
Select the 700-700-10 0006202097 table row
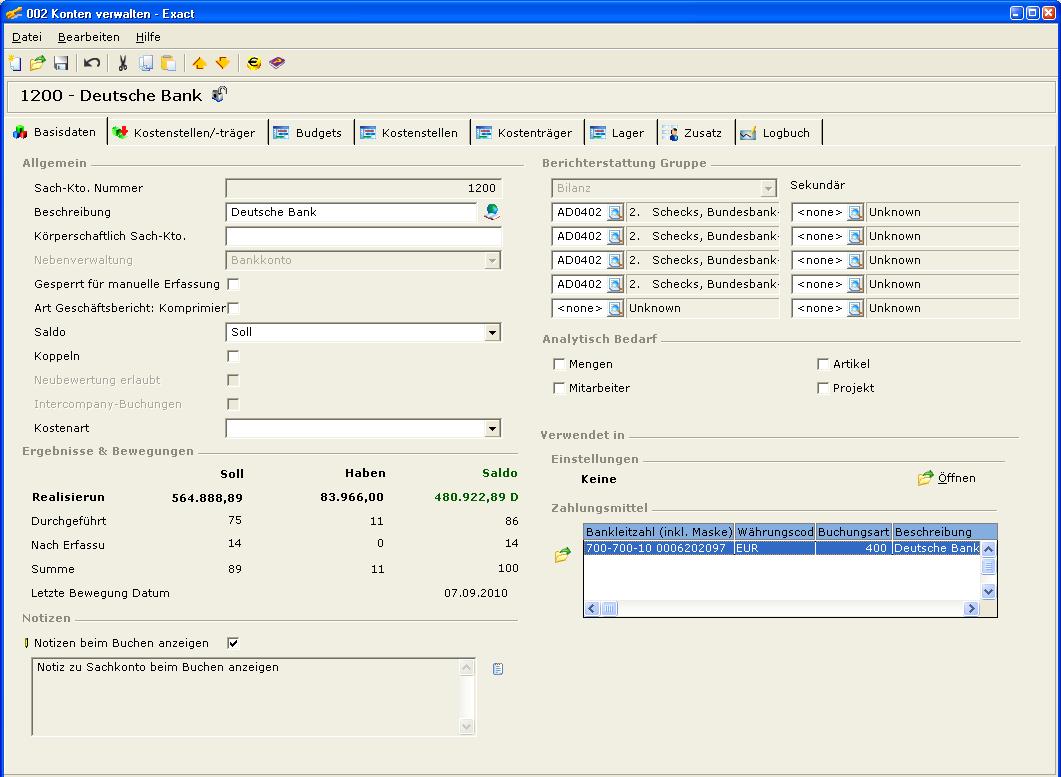click(782, 548)
